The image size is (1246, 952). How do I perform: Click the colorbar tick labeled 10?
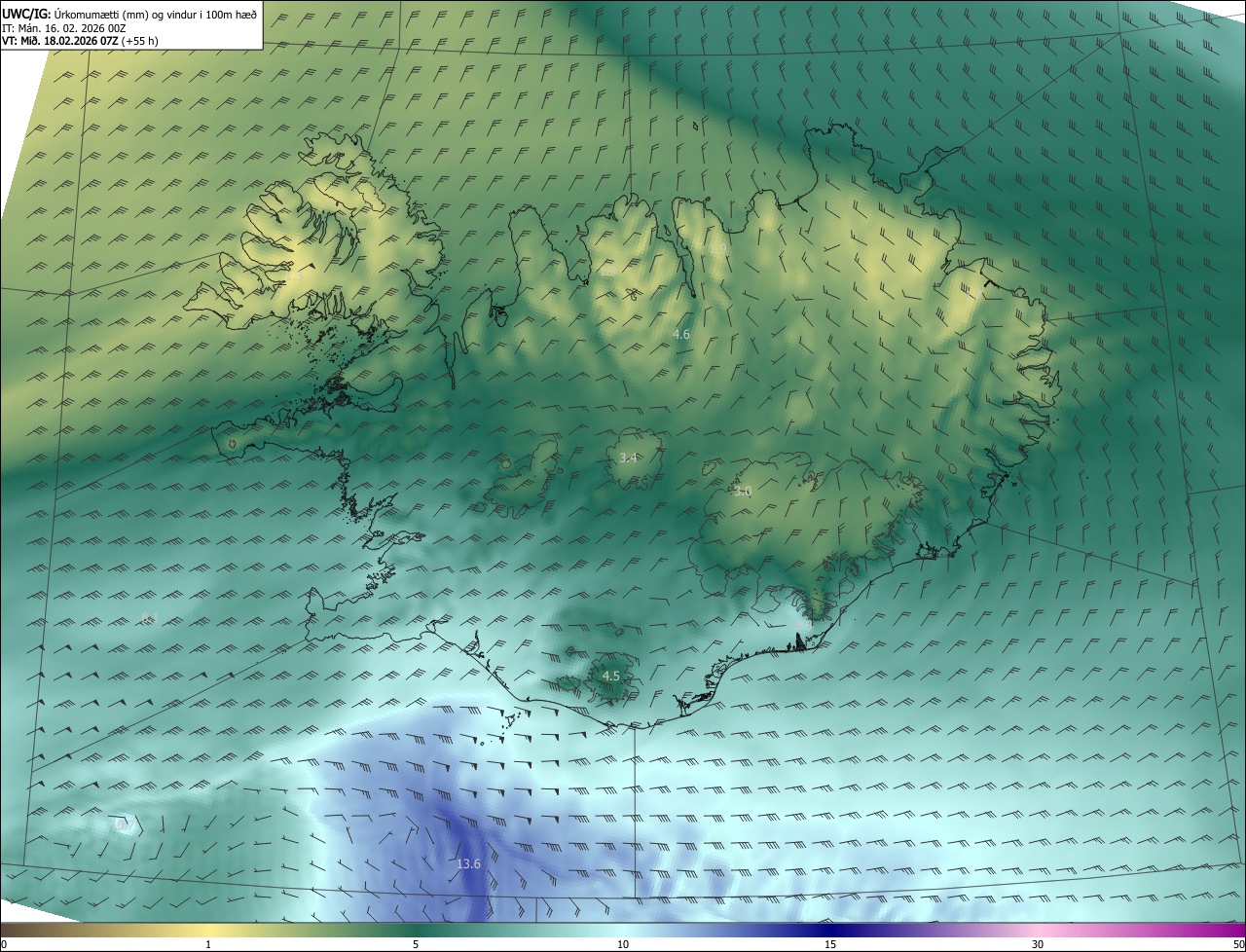click(623, 944)
